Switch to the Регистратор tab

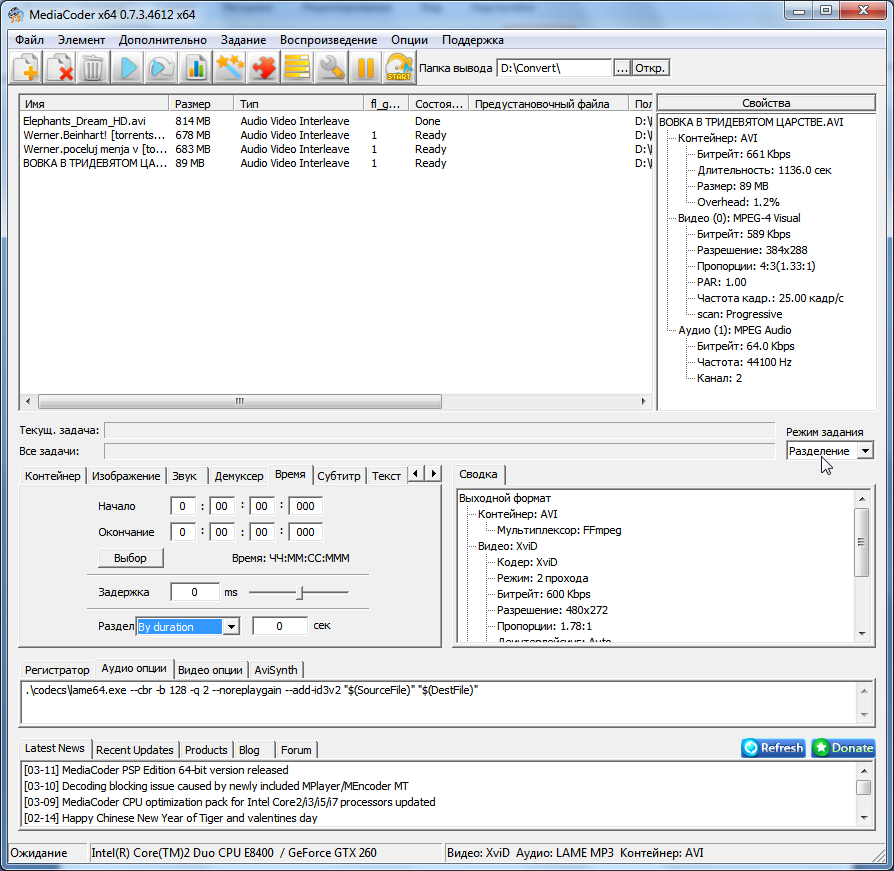[57, 670]
